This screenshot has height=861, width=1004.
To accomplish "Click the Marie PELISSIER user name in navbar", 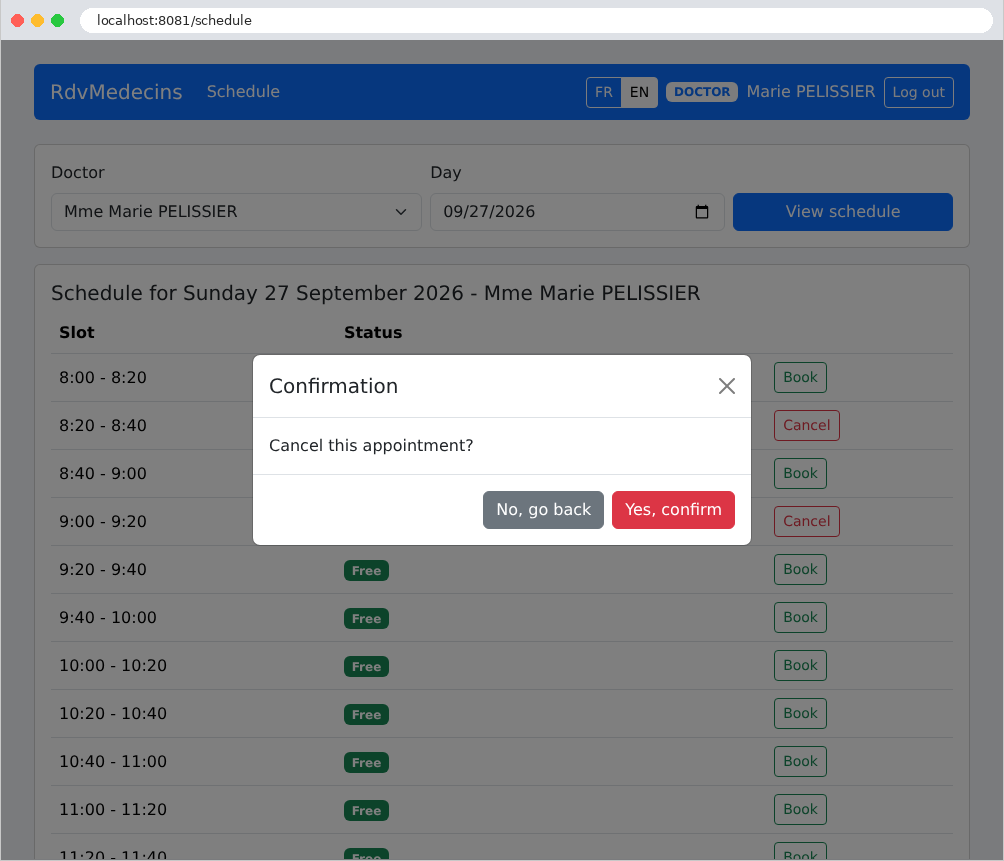I will click(x=811, y=92).
